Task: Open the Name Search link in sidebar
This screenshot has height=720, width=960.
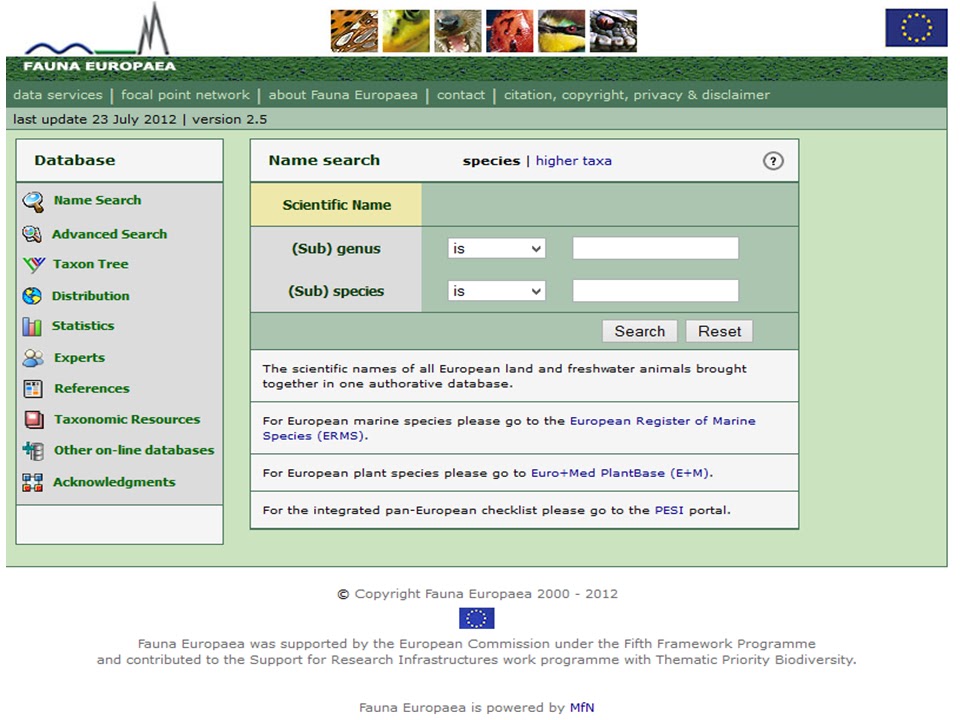Action: [97, 200]
